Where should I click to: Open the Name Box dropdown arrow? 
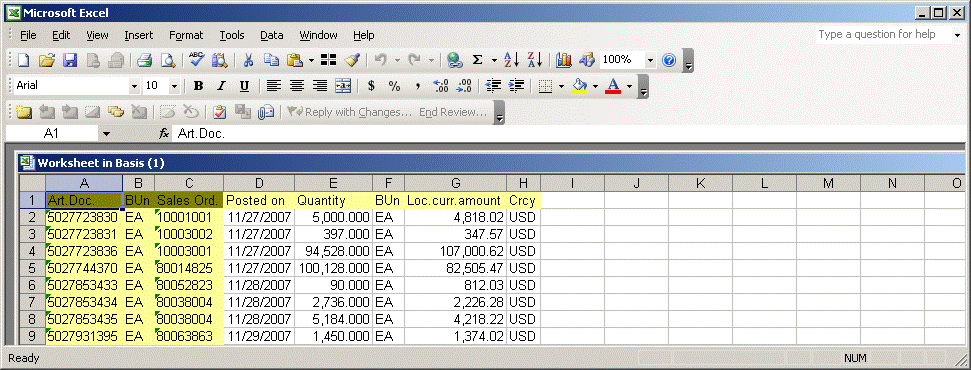pyautogui.click(x=107, y=133)
